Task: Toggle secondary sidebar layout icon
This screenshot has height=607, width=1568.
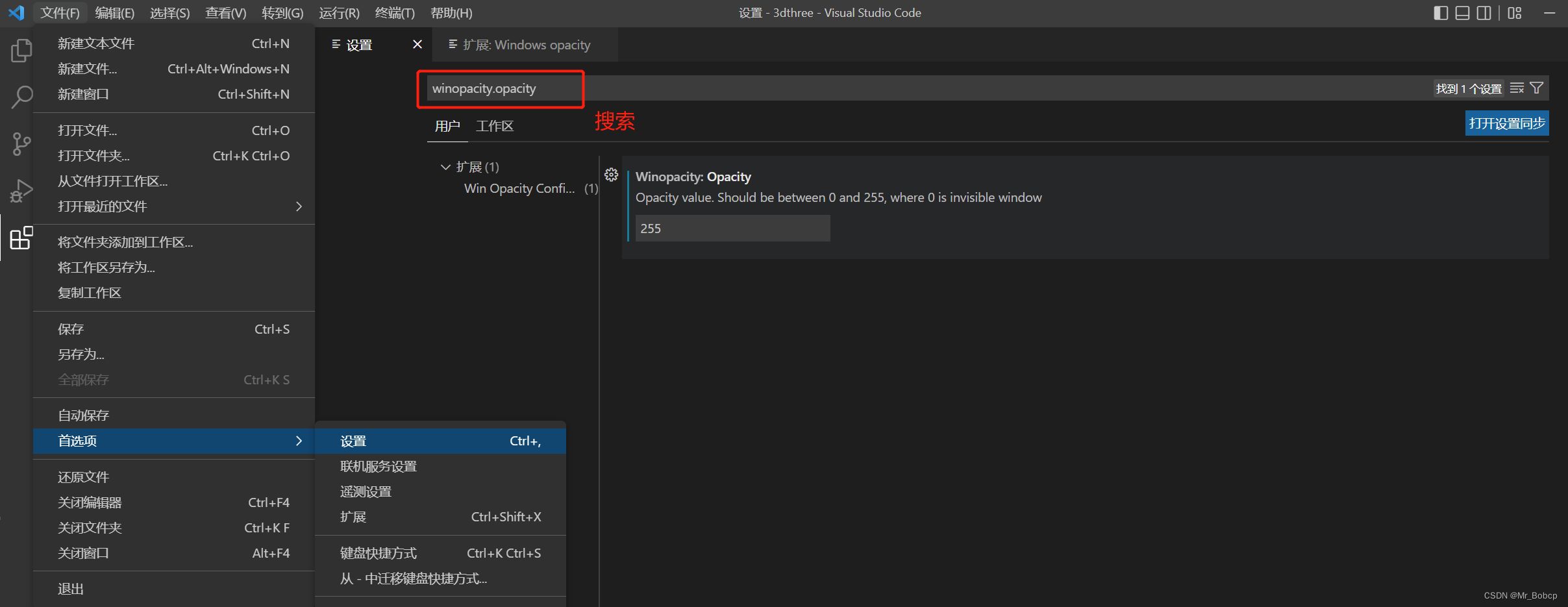Action: tap(1484, 13)
